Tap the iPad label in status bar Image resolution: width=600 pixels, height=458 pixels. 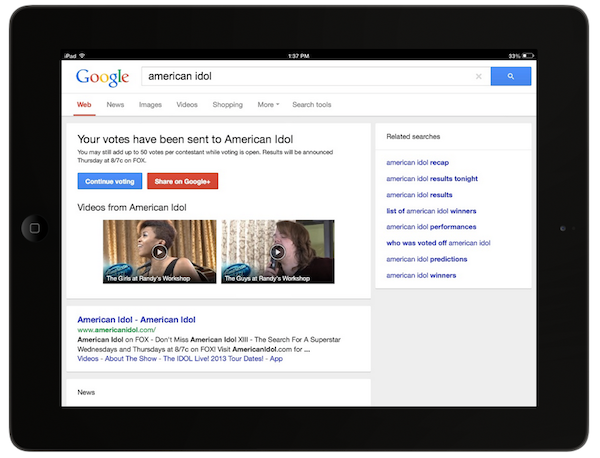(70, 56)
